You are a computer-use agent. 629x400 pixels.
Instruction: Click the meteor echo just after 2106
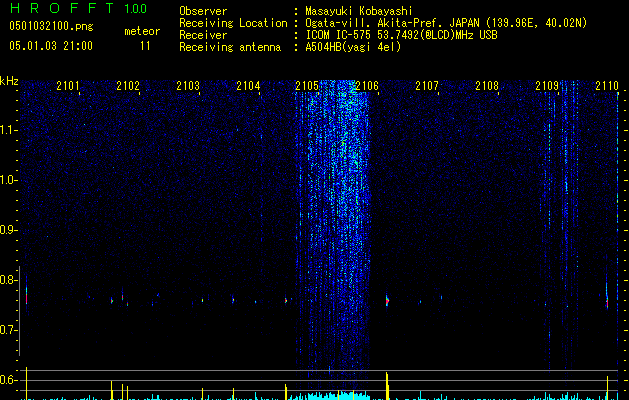[387, 301]
